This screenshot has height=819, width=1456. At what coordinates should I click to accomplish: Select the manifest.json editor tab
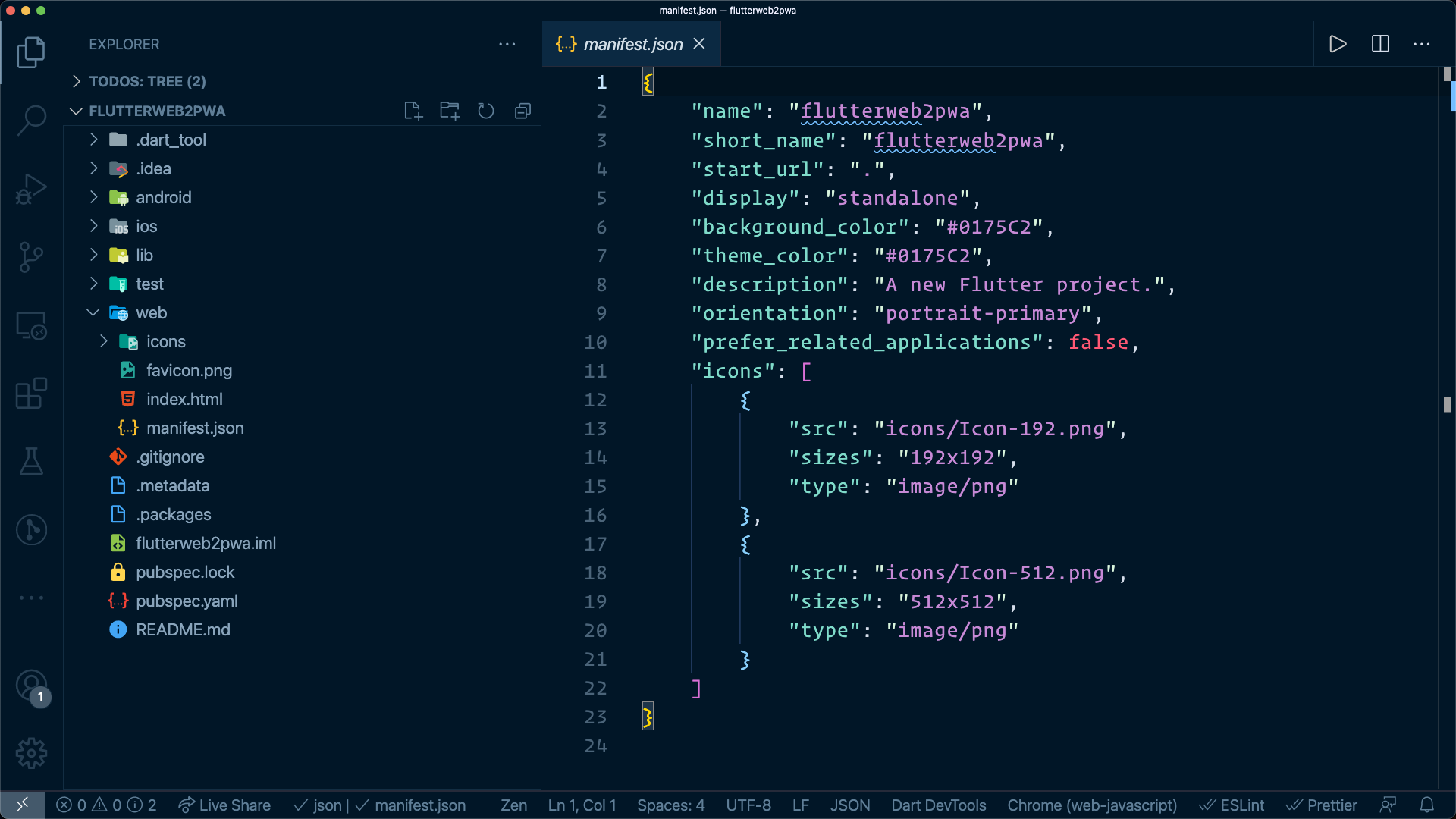click(632, 44)
